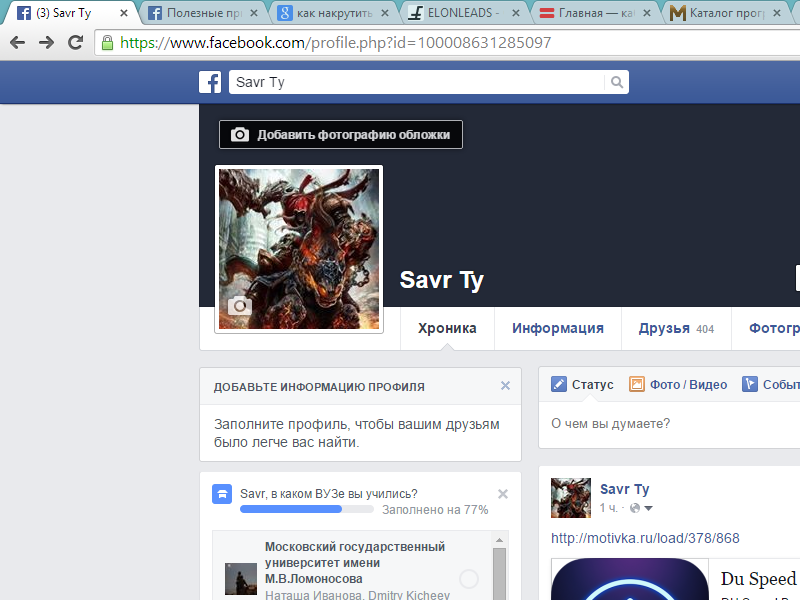Image resolution: width=800 pixels, height=600 pixels.
Task: Click Moscow university thumbnail image
Action: coord(241,579)
